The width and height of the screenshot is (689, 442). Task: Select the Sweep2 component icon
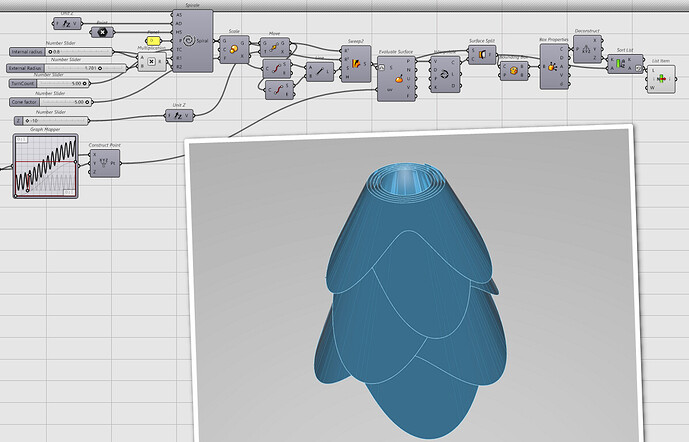pos(356,64)
